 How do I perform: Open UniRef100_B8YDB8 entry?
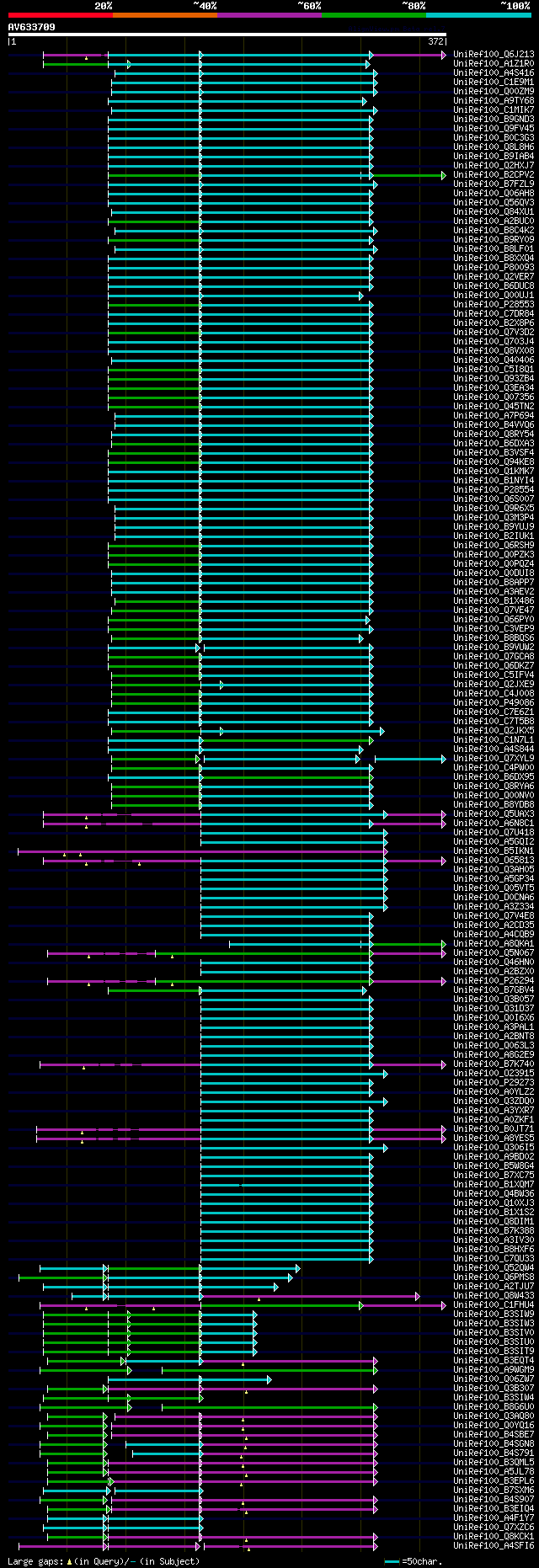pyautogui.click(x=494, y=805)
